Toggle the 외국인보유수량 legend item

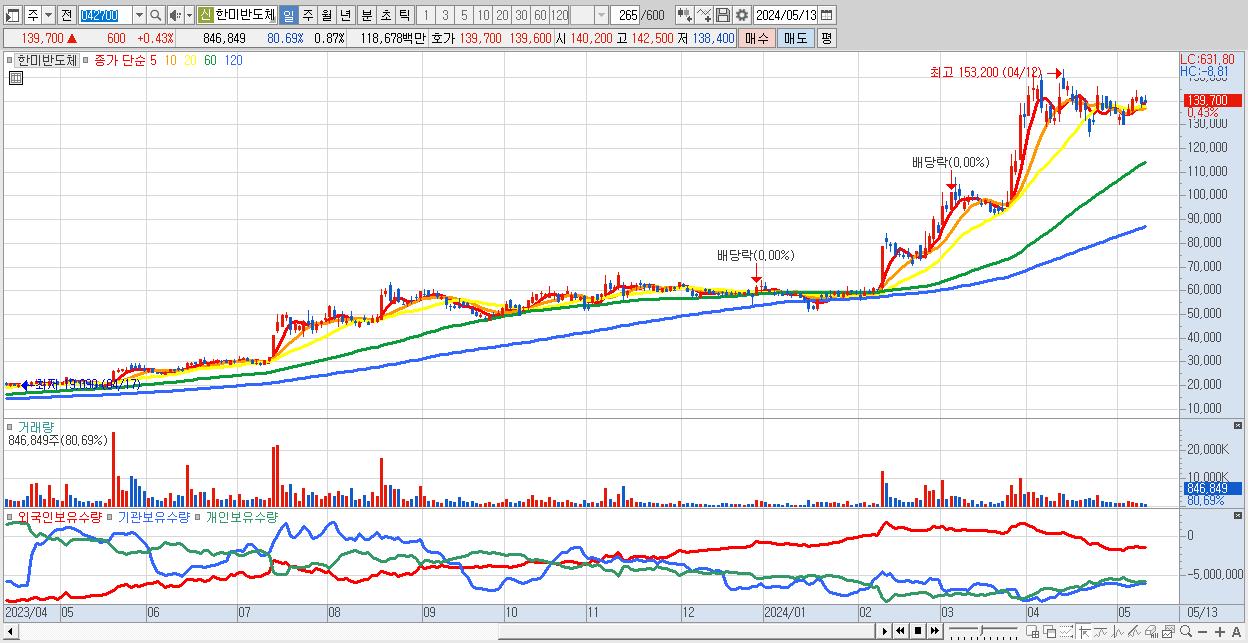click(60, 517)
